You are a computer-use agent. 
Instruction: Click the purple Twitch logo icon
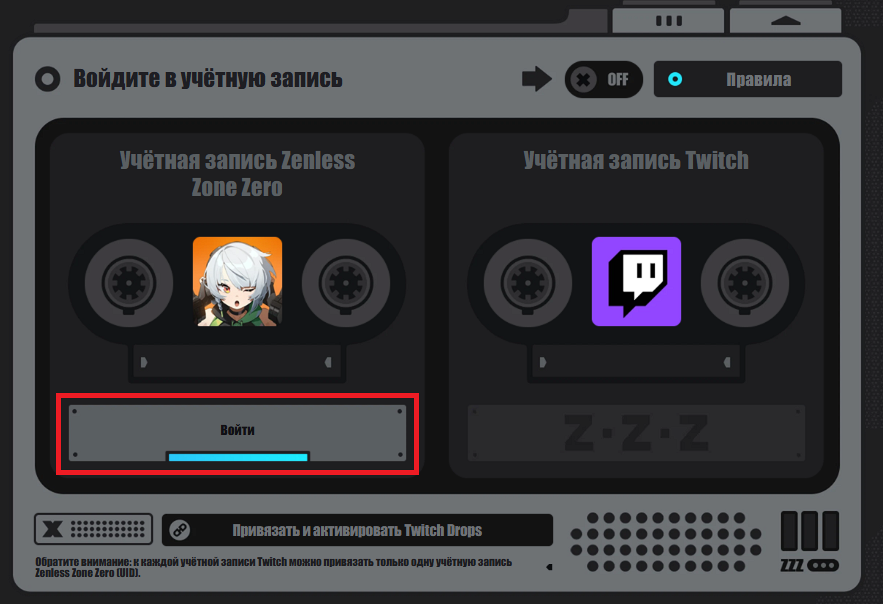point(636,281)
